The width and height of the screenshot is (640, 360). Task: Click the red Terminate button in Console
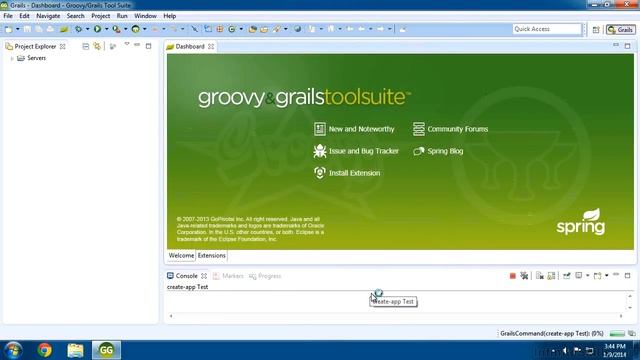click(513, 276)
